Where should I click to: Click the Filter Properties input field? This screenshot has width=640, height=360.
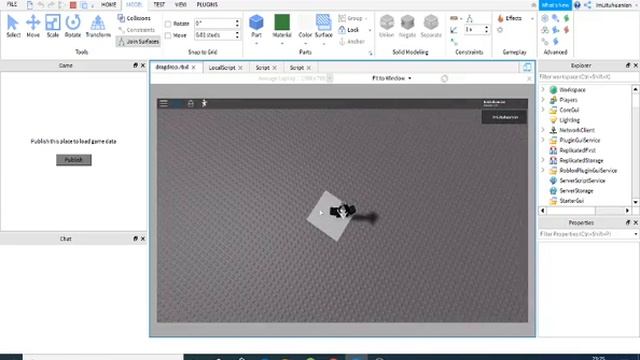tap(585, 234)
